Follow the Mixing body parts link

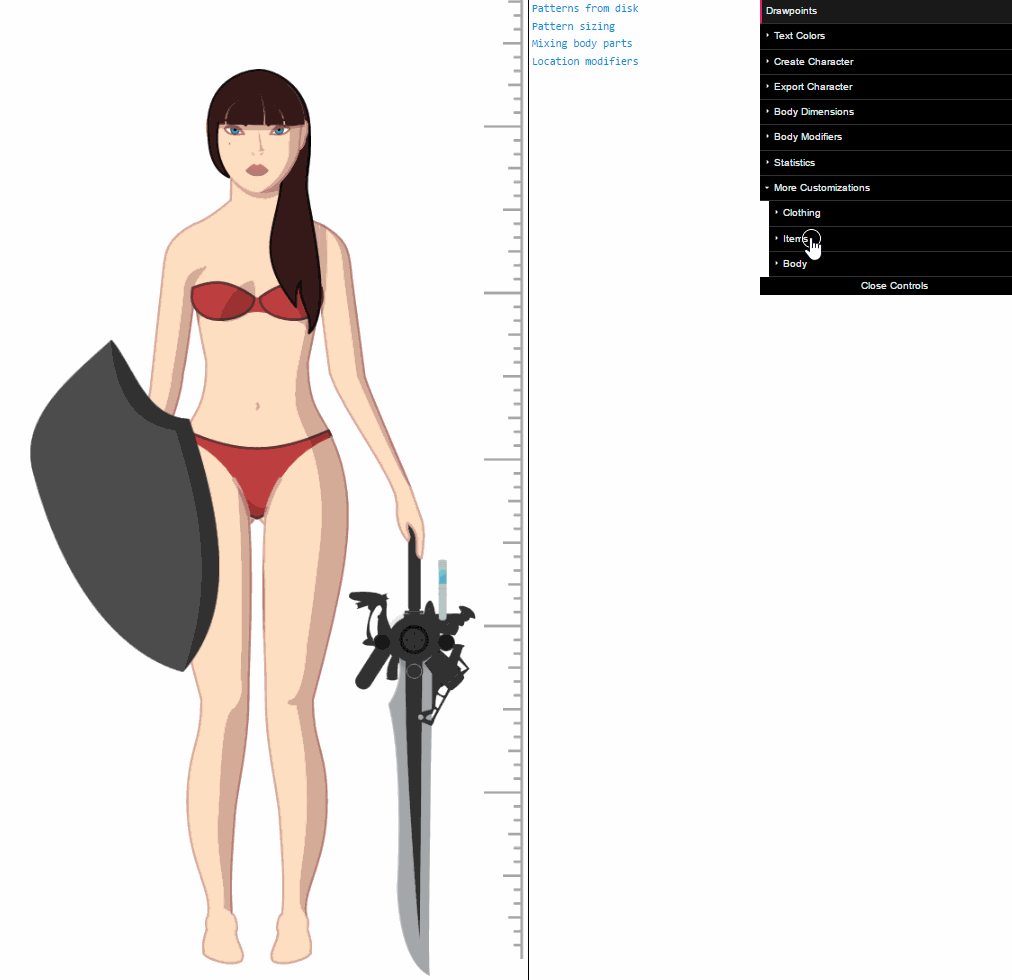(581, 44)
